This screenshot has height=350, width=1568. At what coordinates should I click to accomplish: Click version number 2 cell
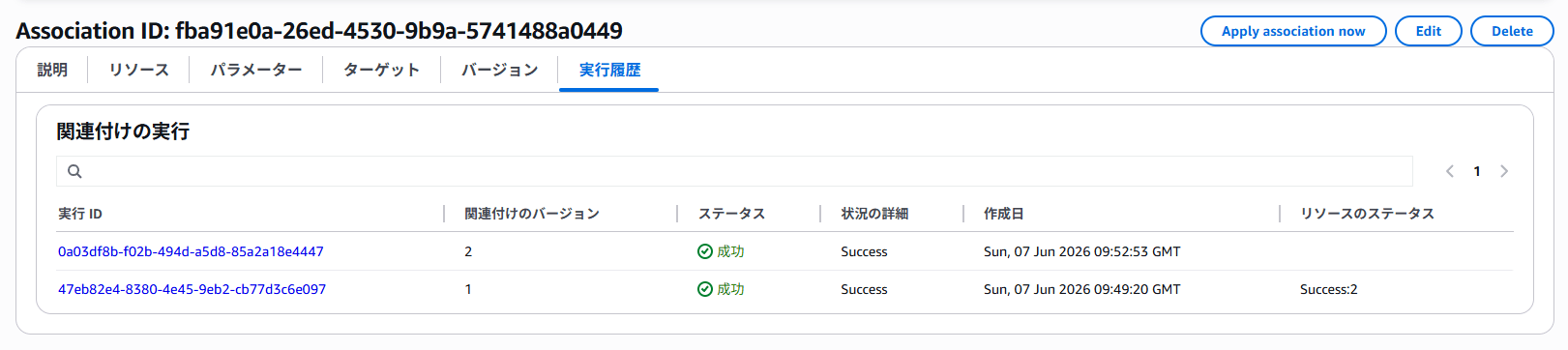point(468,251)
